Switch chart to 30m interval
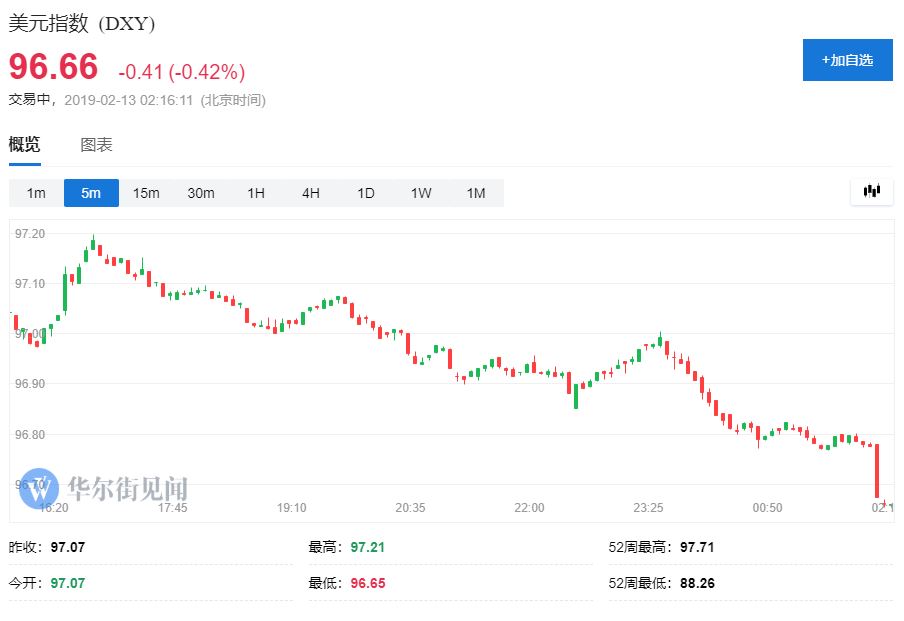Viewport: 904px width, 621px height. point(201,193)
